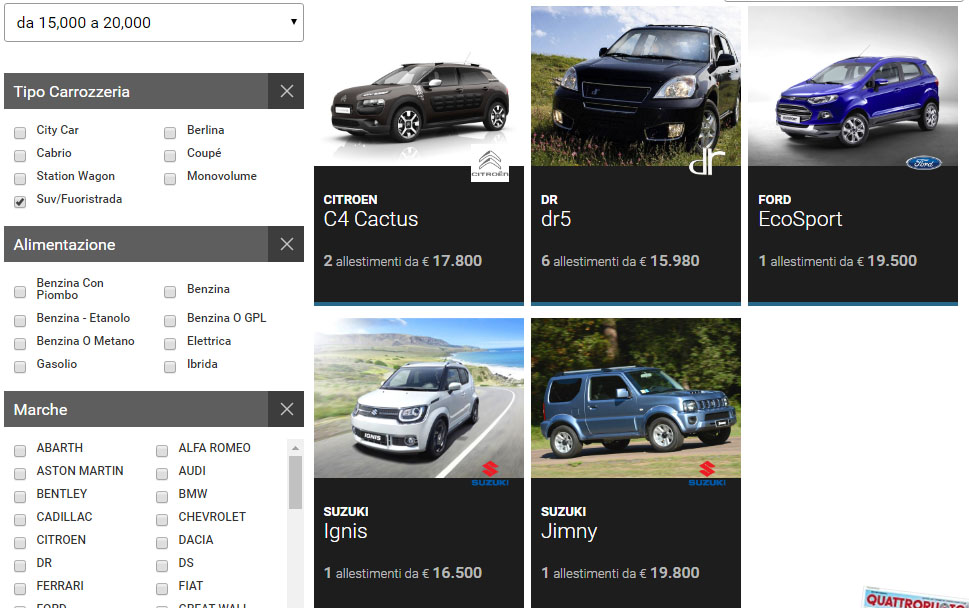This screenshot has height=608, width=969.
Task: Check the DACIA brand checkbox
Action: (162, 543)
